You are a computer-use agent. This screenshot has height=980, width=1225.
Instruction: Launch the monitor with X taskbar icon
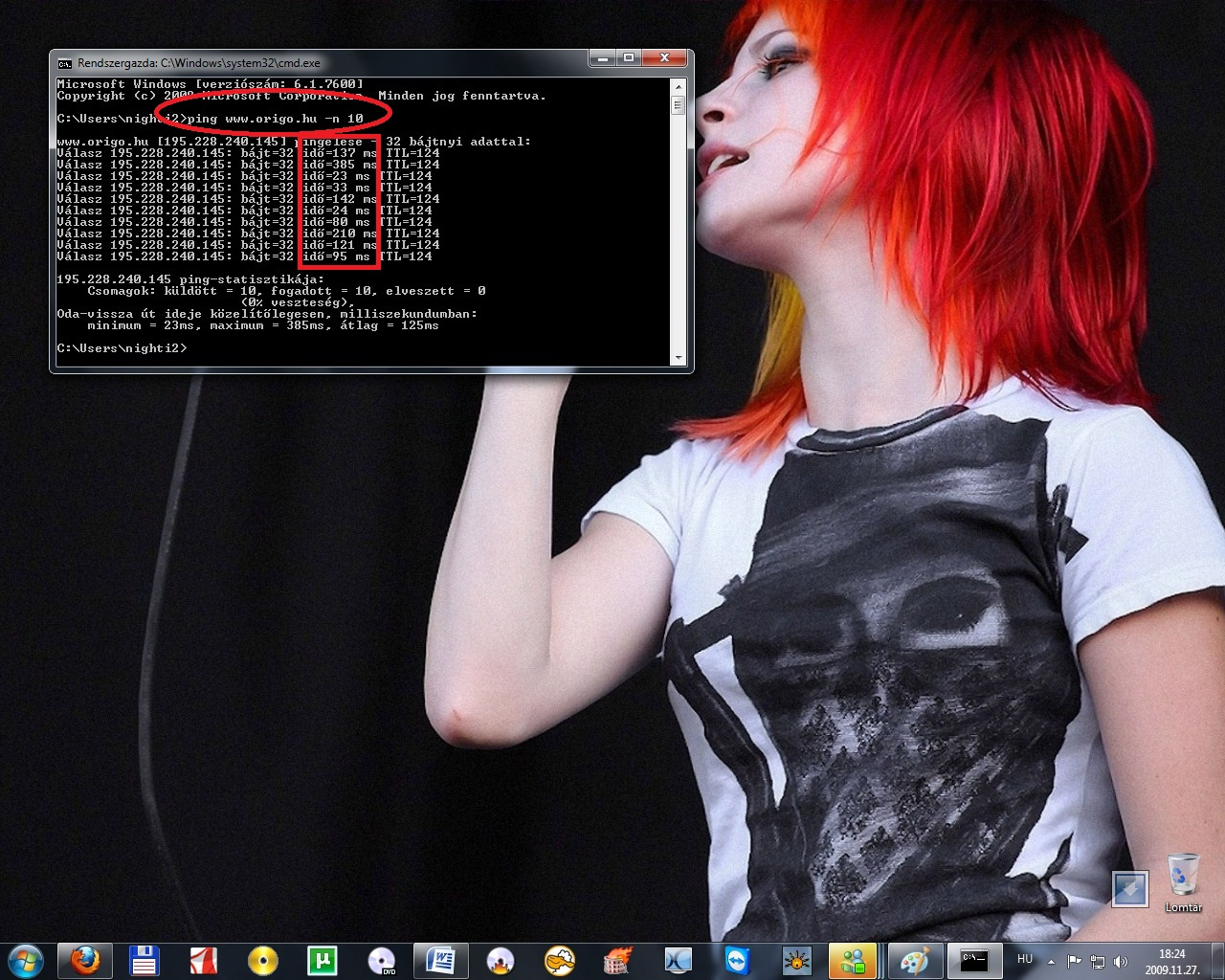pos(679,960)
